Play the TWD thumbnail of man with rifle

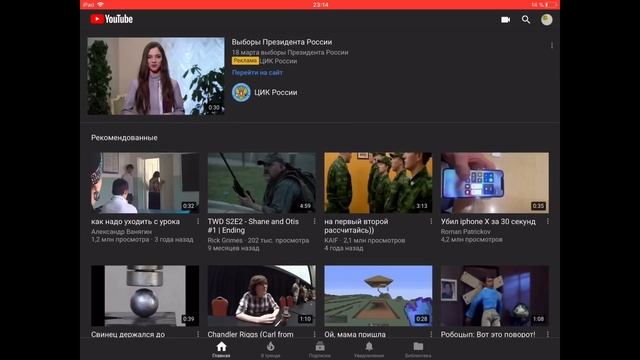[x=262, y=183]
